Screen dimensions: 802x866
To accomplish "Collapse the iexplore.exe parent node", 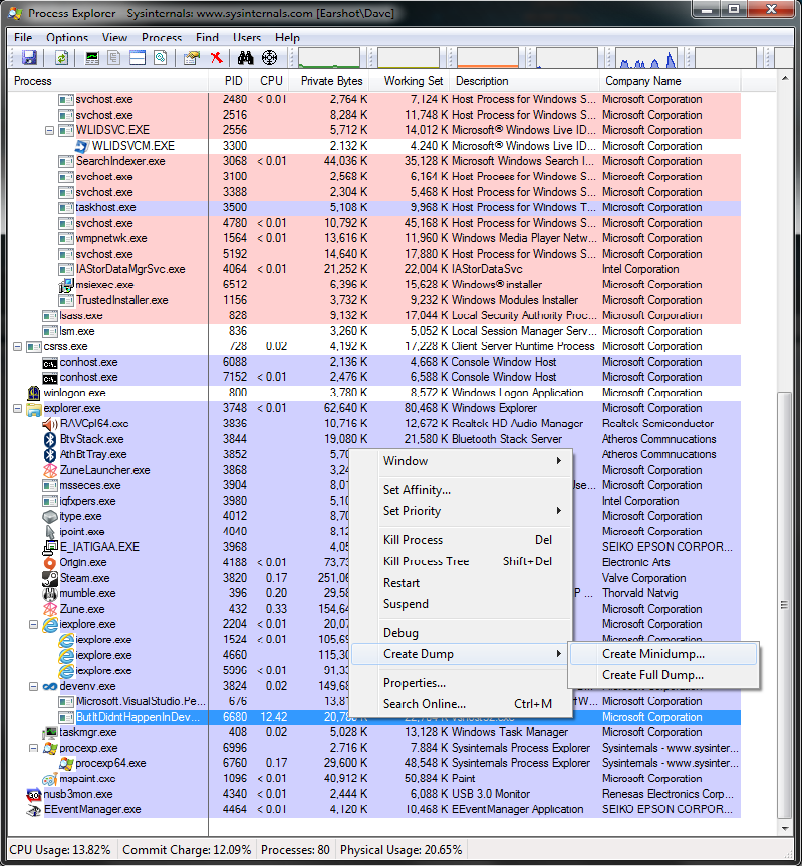I will (33, 625).
